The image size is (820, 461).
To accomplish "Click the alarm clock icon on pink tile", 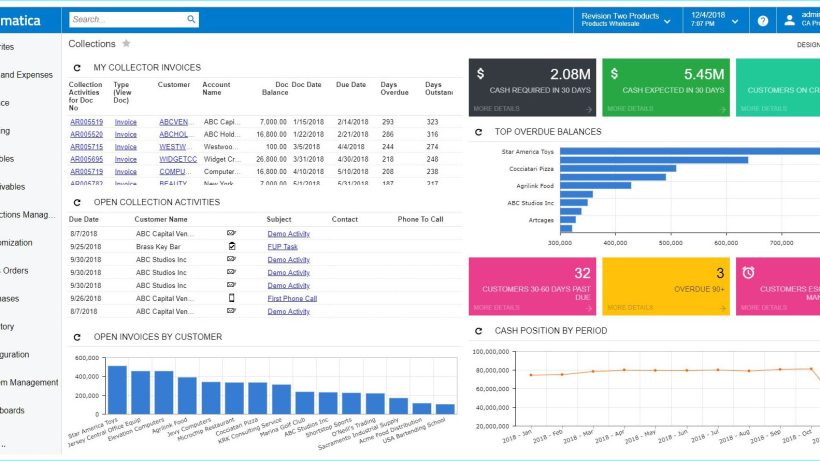I will click(748, 272).
